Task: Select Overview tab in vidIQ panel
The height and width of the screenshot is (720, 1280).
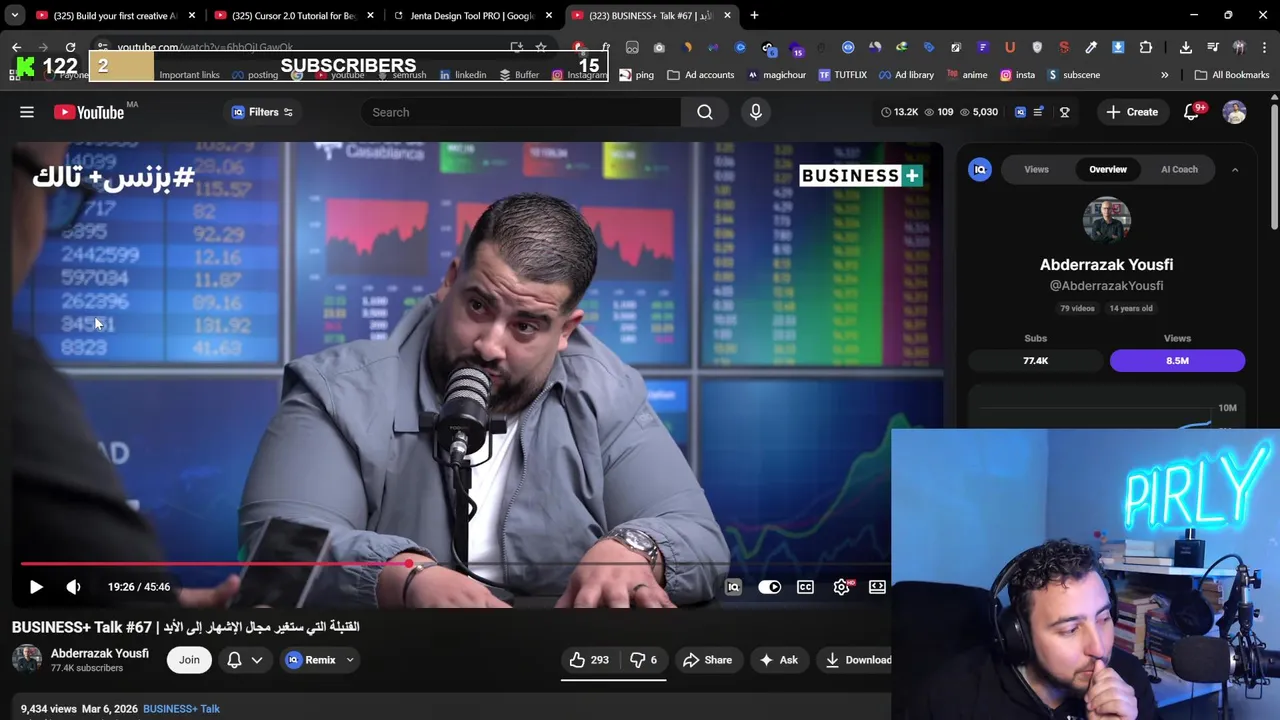Action: [x=1108, y=169]
